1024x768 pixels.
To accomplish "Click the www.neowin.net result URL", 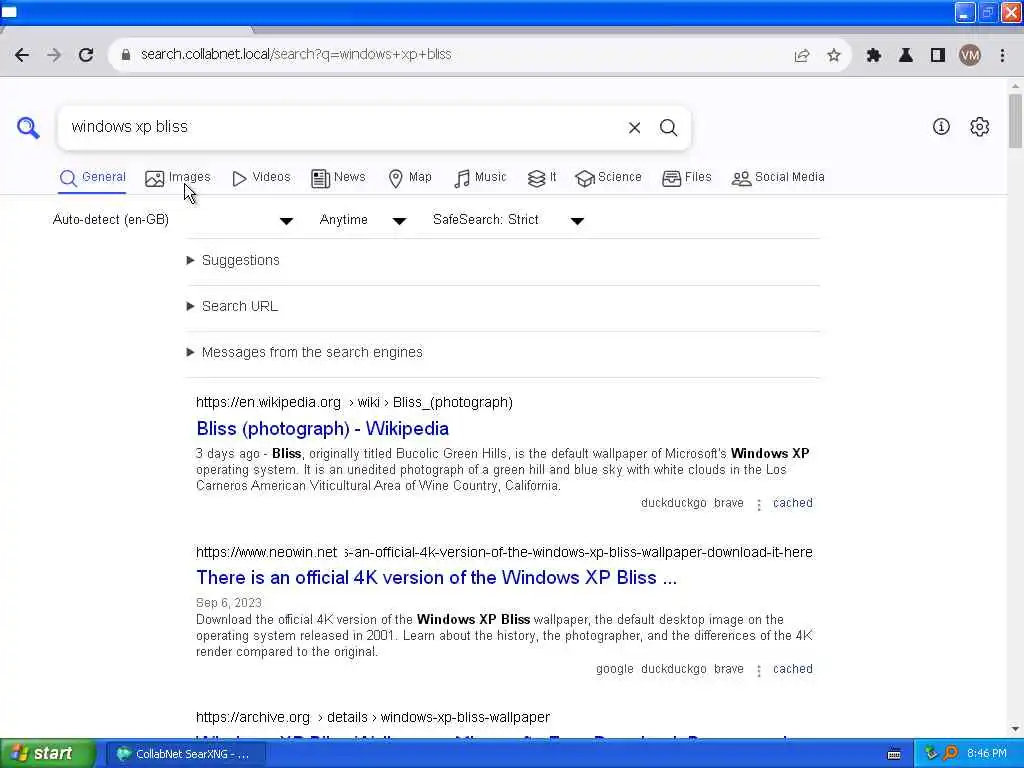I will [x=504, y=552].
